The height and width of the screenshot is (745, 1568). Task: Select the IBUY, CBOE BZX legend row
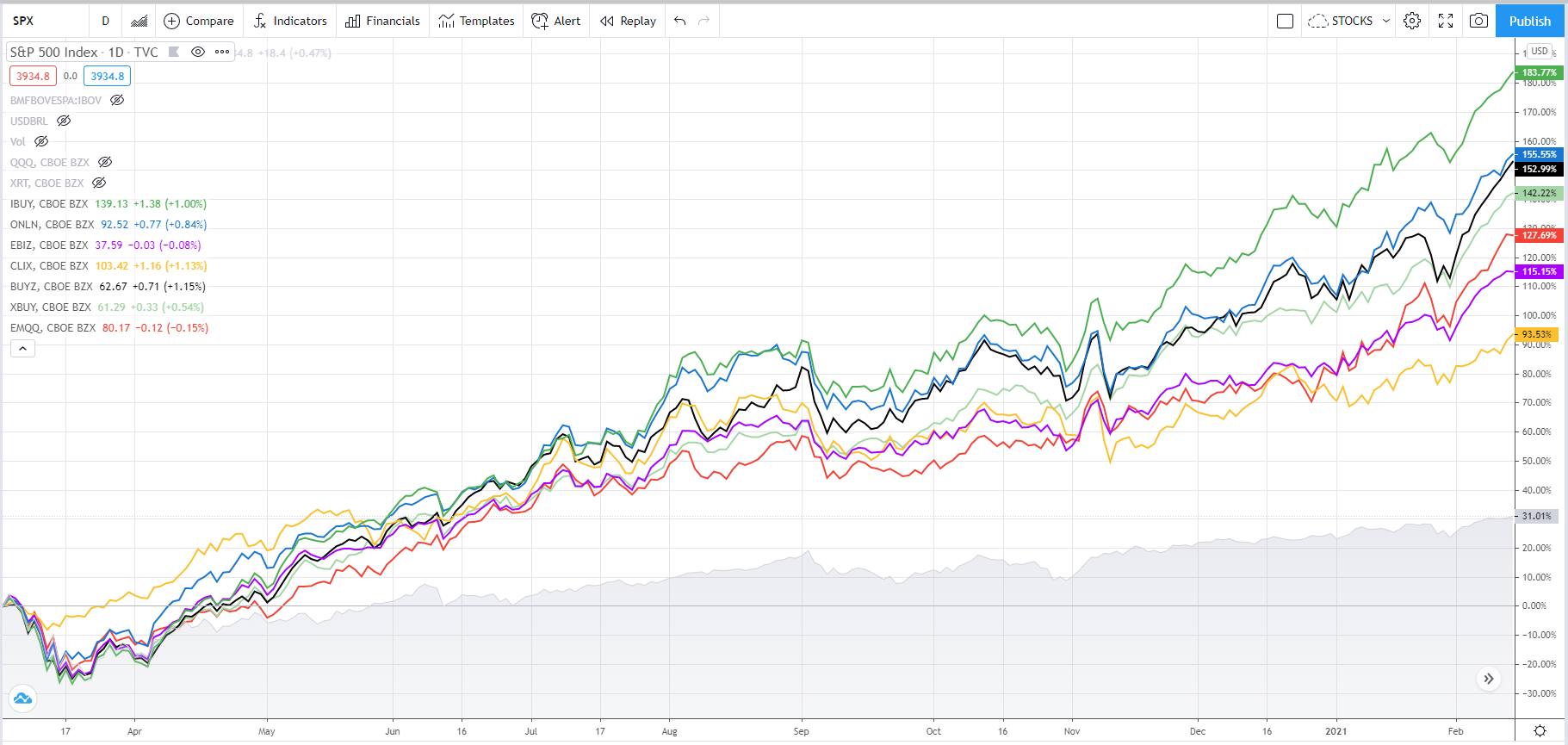coord(108,204)
